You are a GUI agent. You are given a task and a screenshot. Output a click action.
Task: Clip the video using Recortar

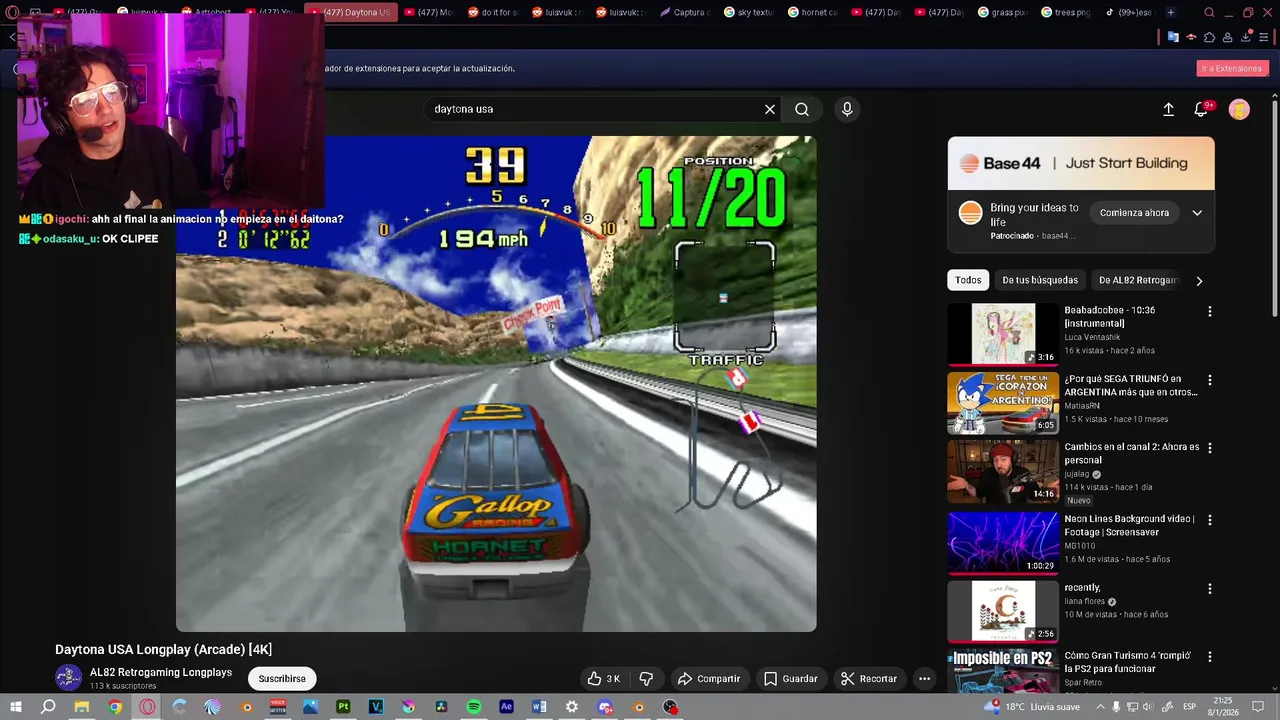point(869,678)
